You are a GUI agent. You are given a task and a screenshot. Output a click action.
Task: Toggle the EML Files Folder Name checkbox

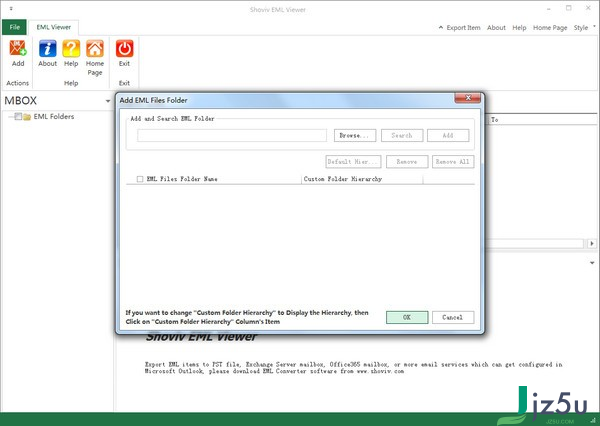[x=140, y=179]
